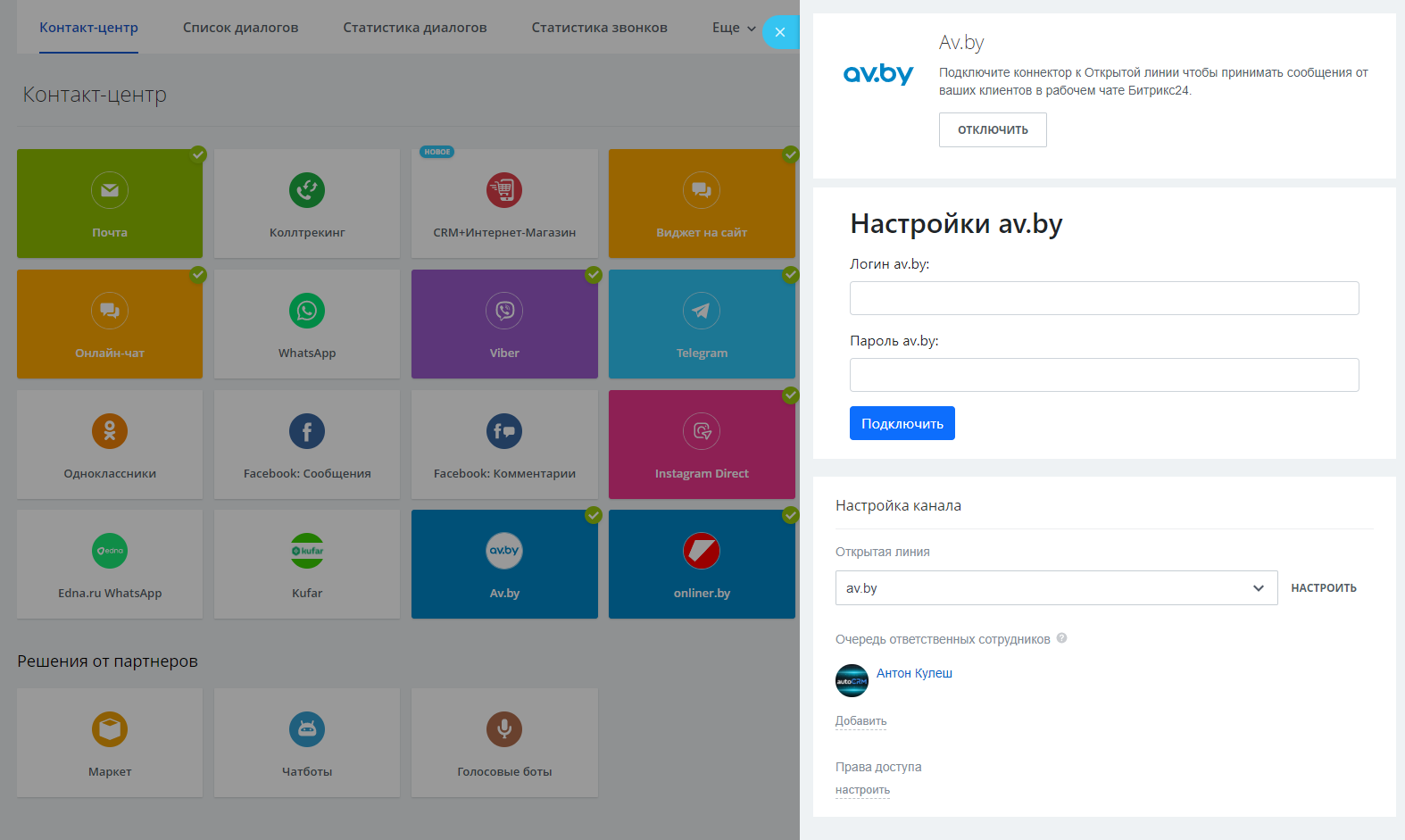Screen dimensions: 1405x840
Task: Click the WhatsApp tile label
Action: 307,353
